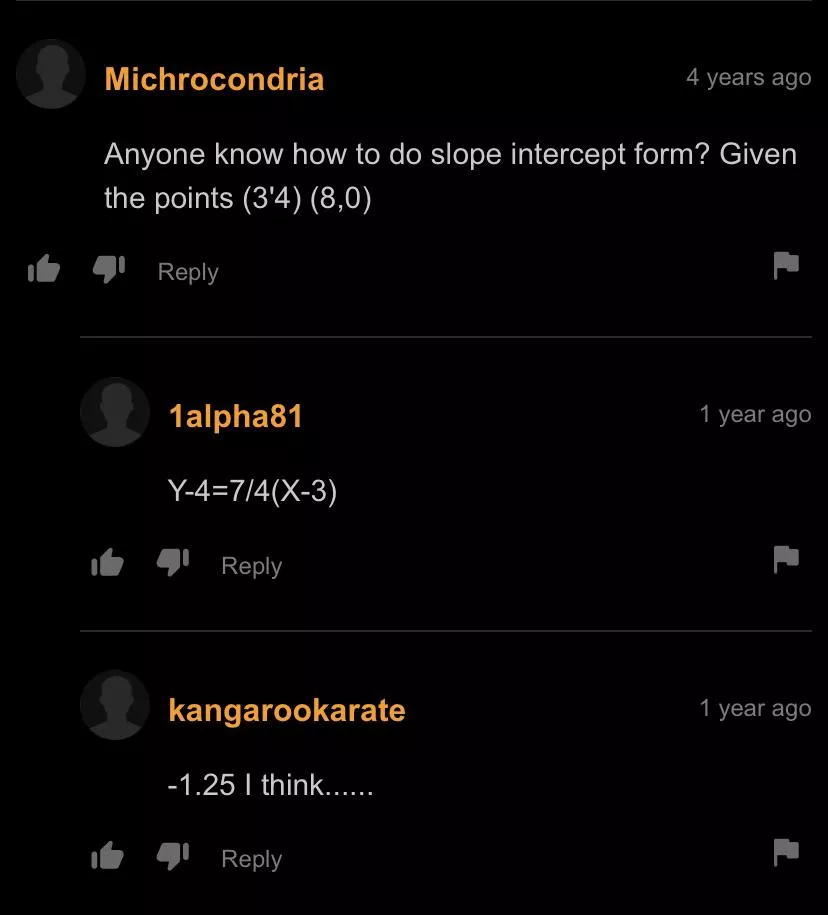The width and height of the screenshot is (828, 915).
Task: Give thumbs up to 1alpha81's reply
Action: (107, 563)
